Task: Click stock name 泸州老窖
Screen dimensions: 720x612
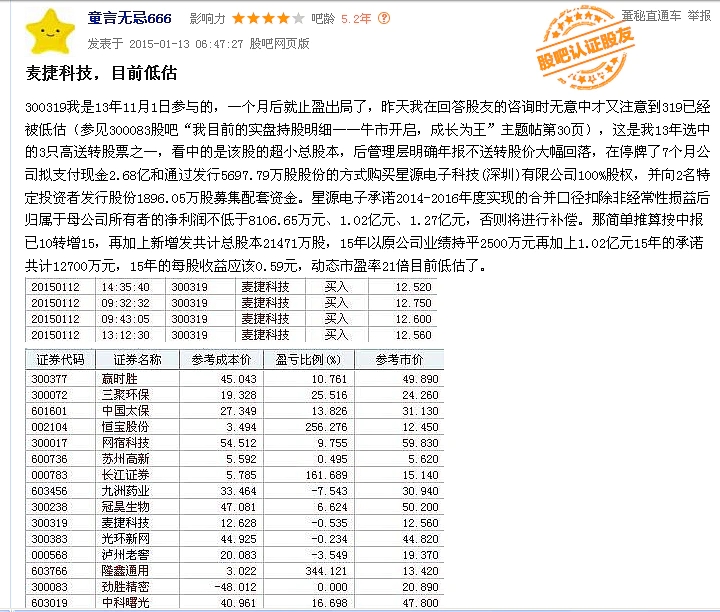Action: coord(125,555)
